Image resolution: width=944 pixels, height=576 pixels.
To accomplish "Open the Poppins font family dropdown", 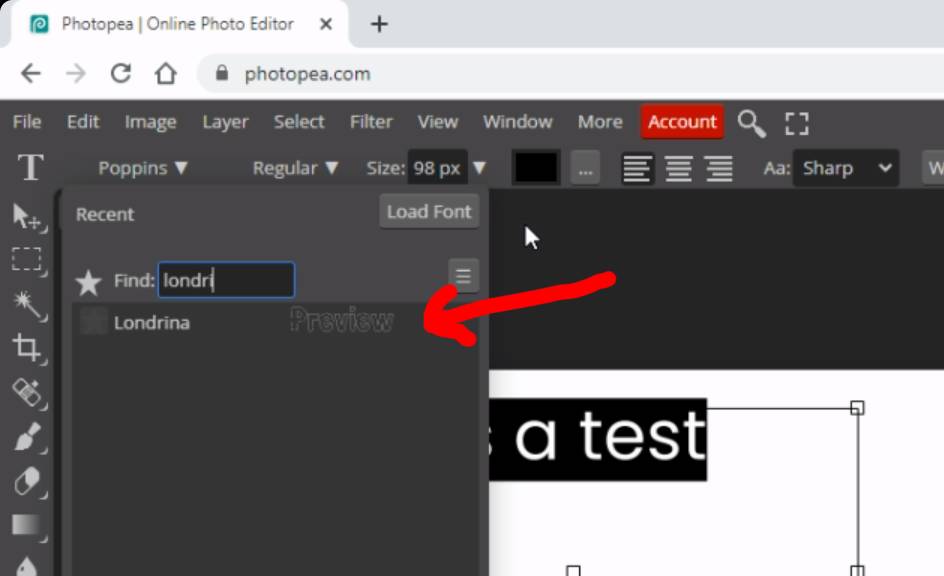I will pyautogui.click(x=142, y=168).
